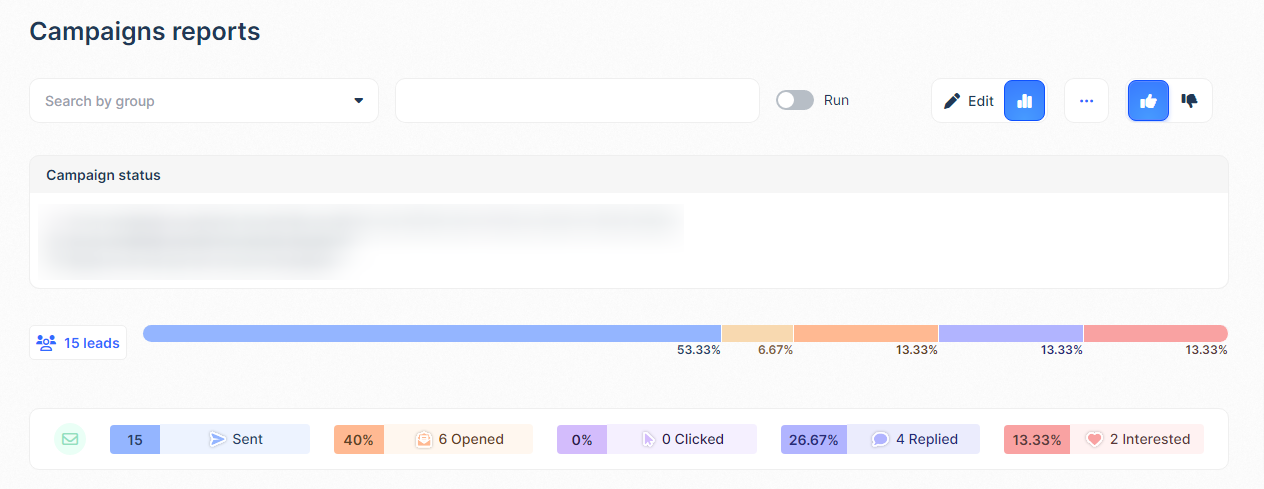Click the thumbs down icon
The image size is (1264, 489).
coord(1190,101)
